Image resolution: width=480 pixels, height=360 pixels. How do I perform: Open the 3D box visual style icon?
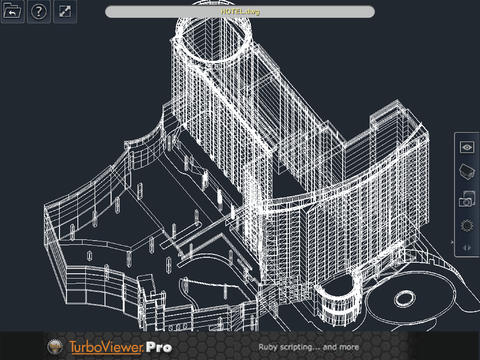click(467, 172)
